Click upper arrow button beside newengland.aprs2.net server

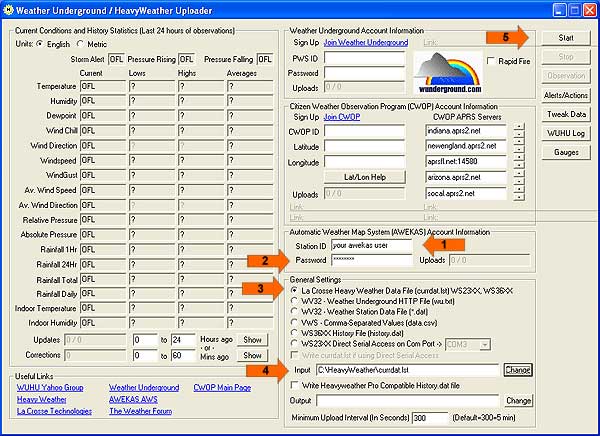(x=519, y=142)
